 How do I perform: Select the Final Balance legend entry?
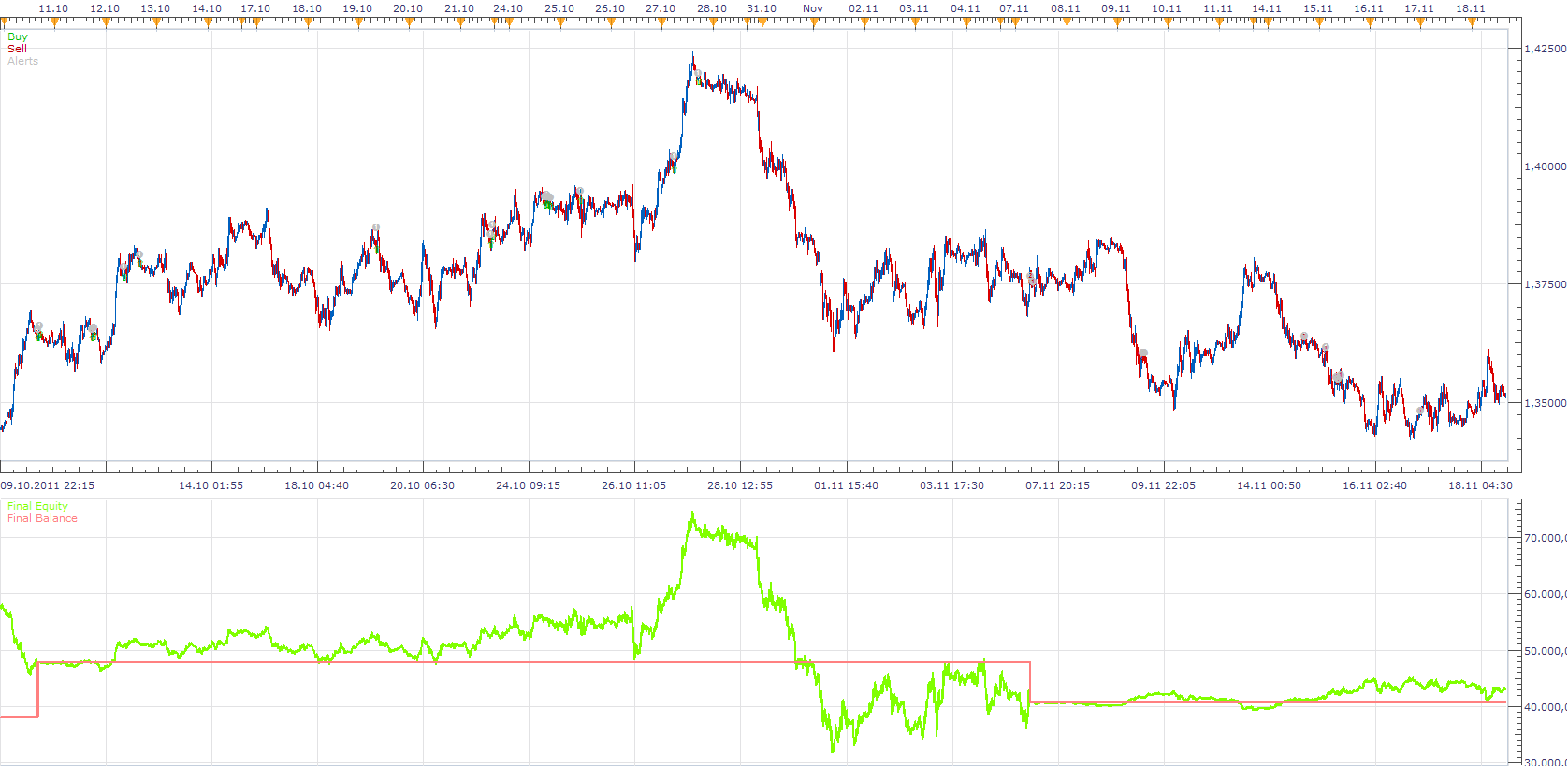(42, 518)
